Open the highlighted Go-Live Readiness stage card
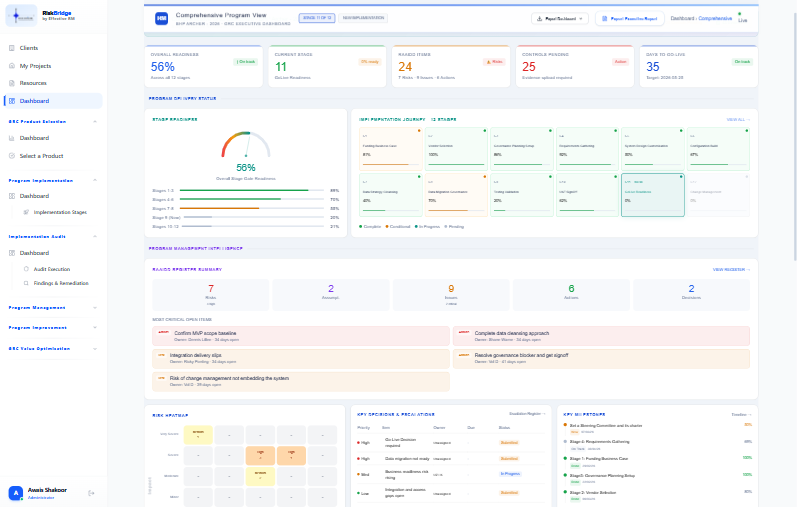 pyautogui.click(x=653, y=195)
